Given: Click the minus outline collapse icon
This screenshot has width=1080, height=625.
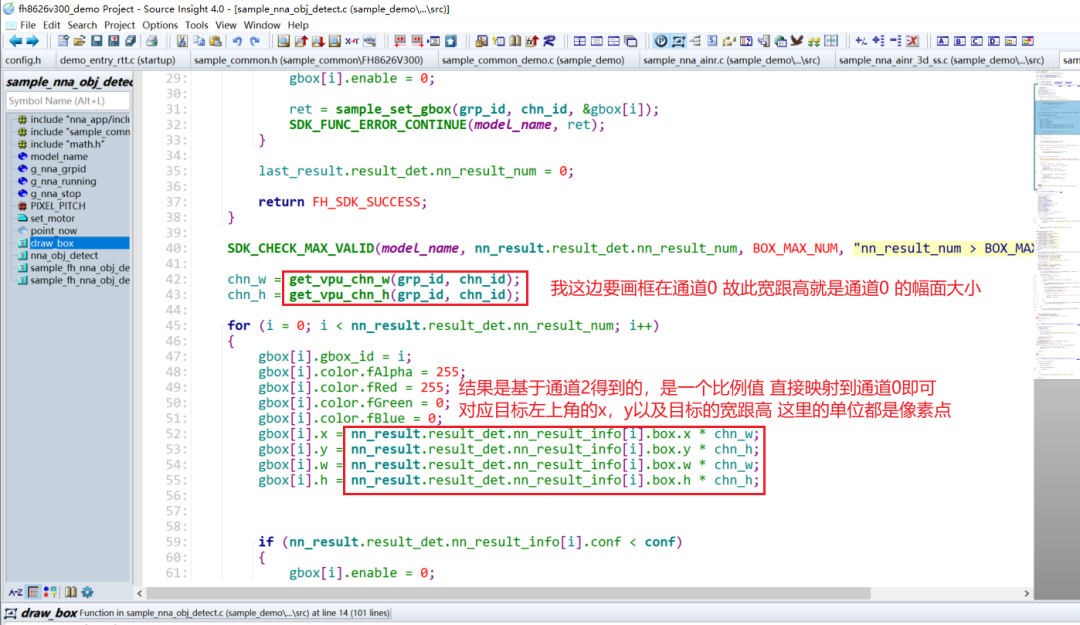Looking at the screenshot, I should point(895,41).
